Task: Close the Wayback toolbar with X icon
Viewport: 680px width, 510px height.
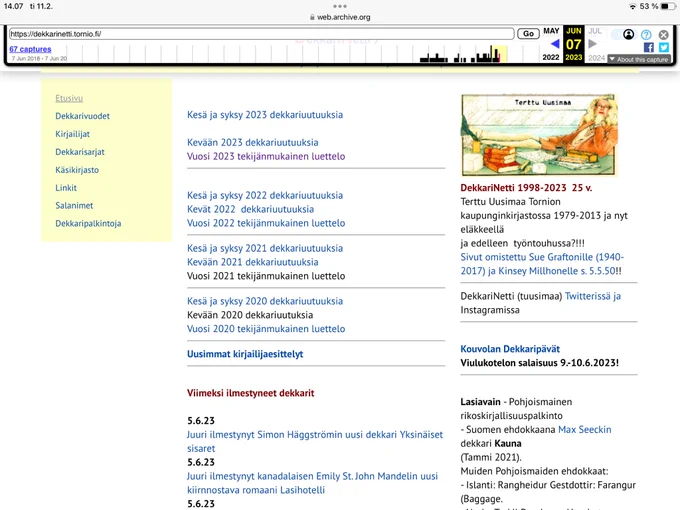Action: (x=664, y=35)
